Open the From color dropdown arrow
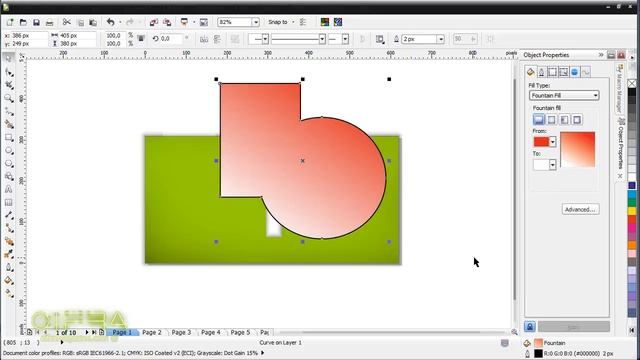The height and width of the screenshot is (360, 640). click(553, 142)
